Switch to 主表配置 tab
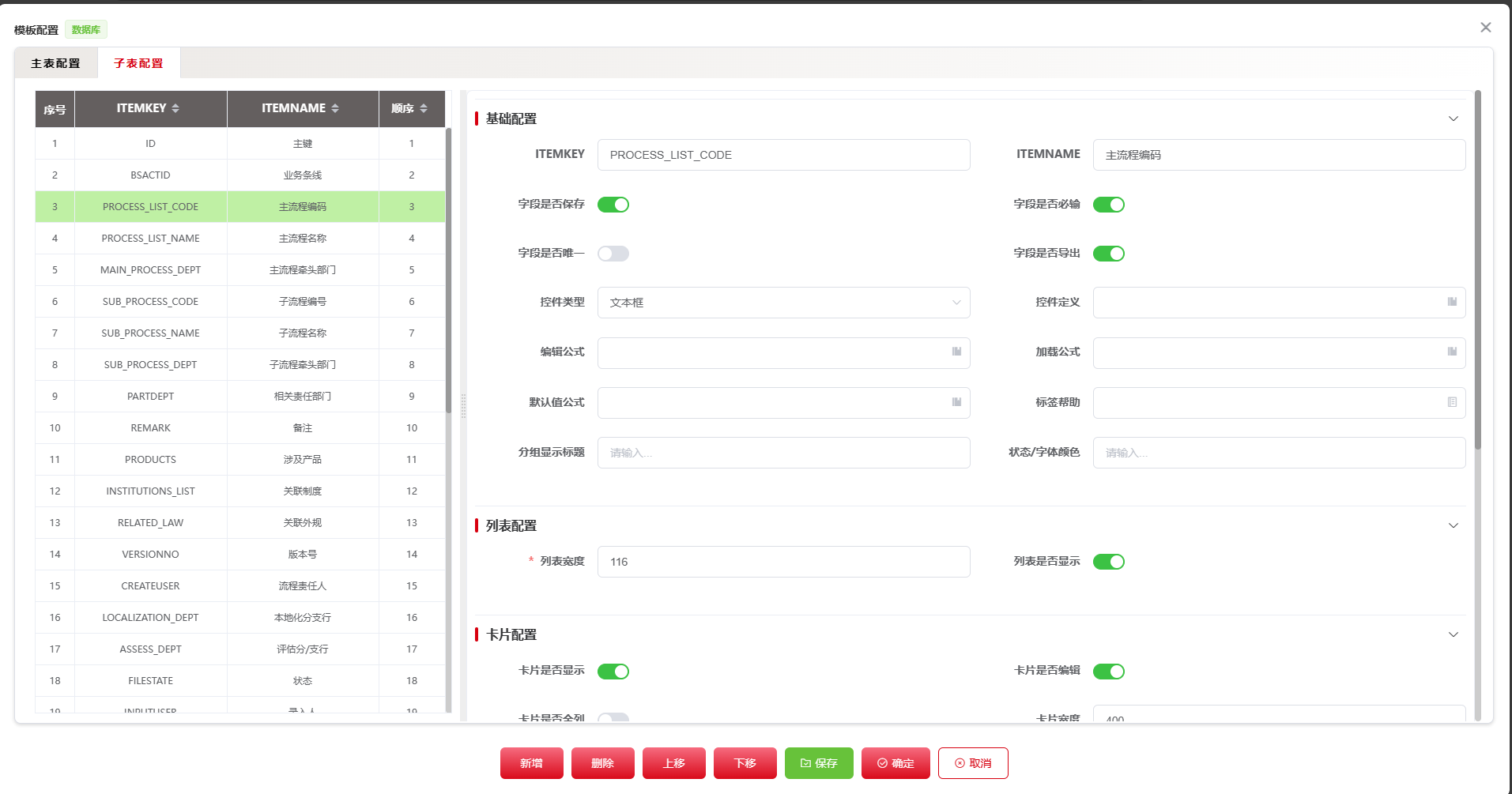Viewport: 1512px width, 794px height. 55,63
